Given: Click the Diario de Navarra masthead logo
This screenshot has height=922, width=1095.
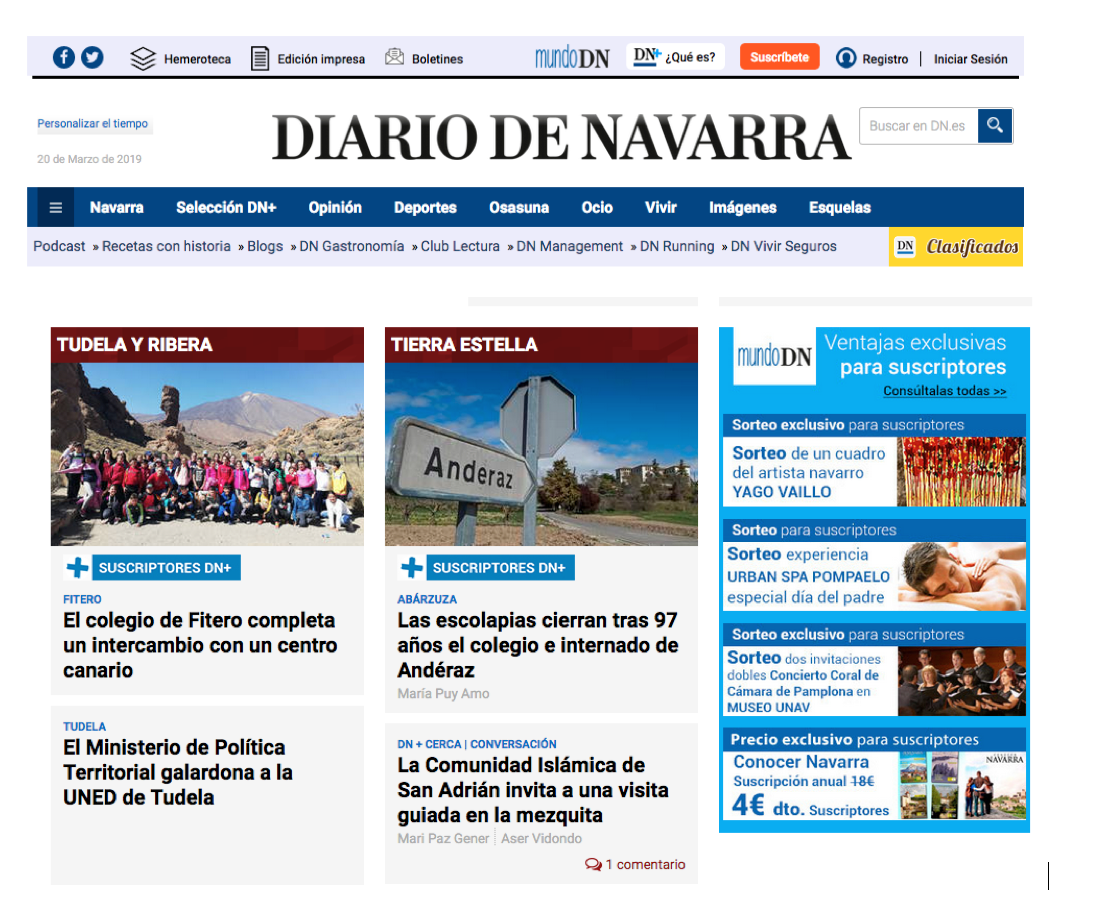Looking at the screenshot, I should [x=561, y=137].
